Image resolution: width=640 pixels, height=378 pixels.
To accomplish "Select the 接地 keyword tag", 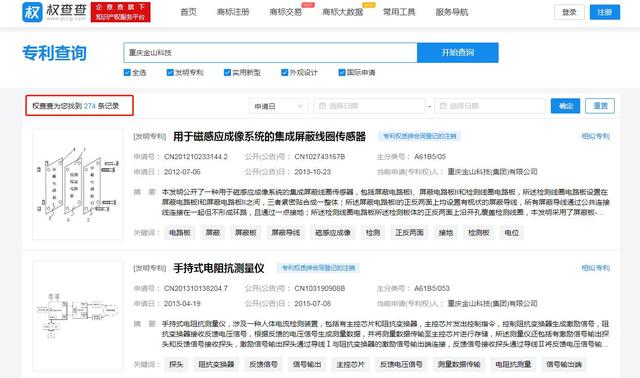I will [x=446, y=233].
